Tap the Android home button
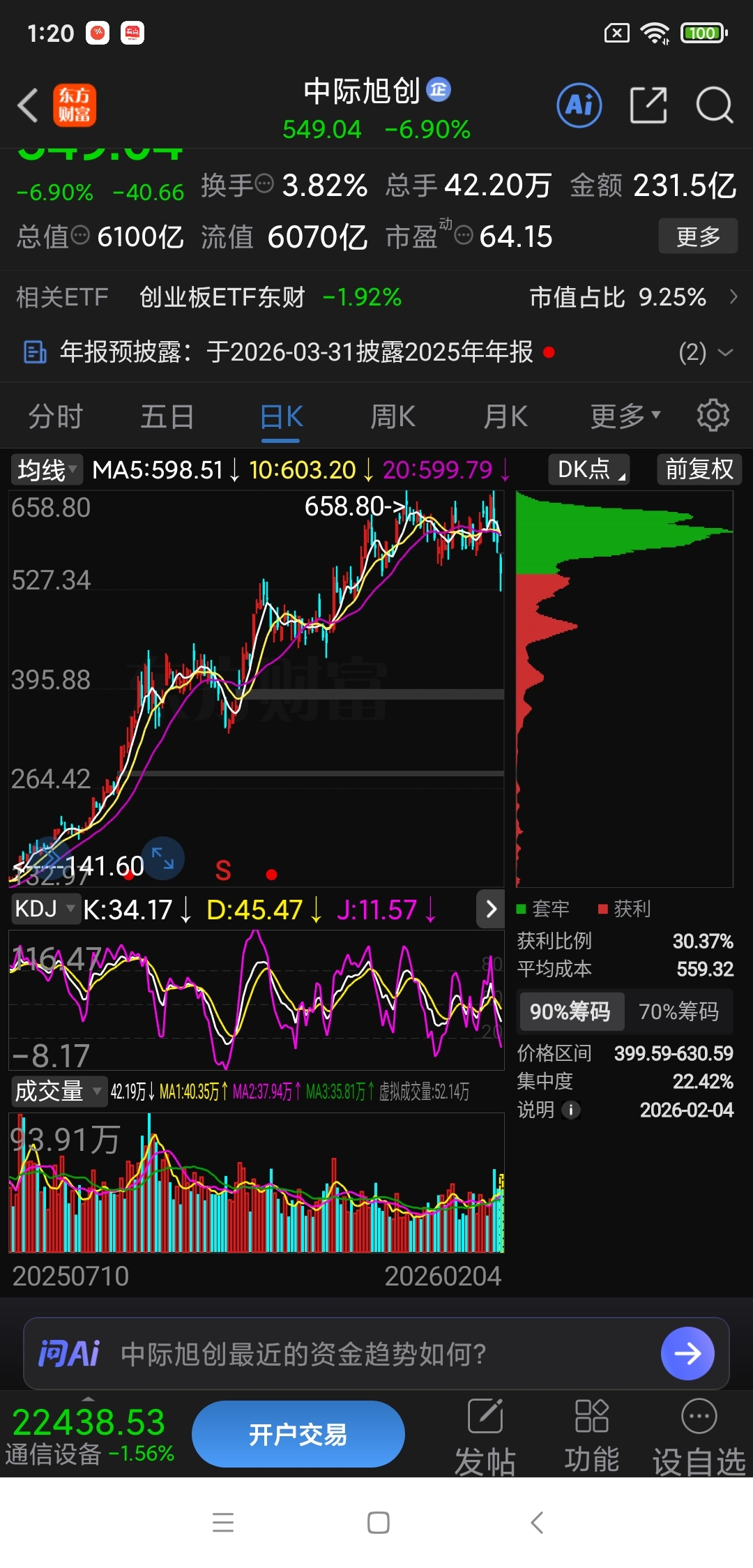Screen dimensions: 753x1568 [378, 1523]
